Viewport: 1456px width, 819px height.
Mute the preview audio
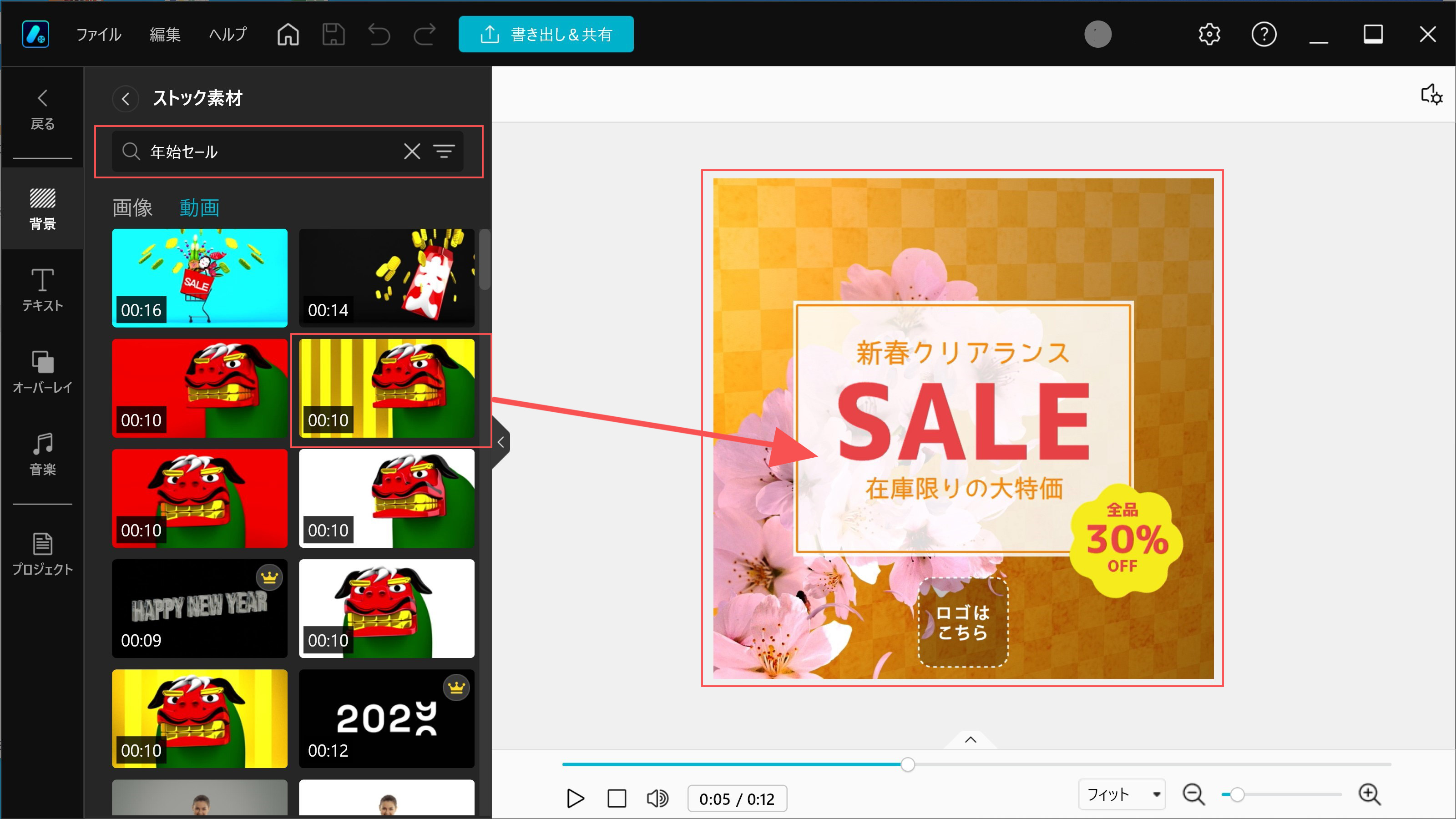657,799
